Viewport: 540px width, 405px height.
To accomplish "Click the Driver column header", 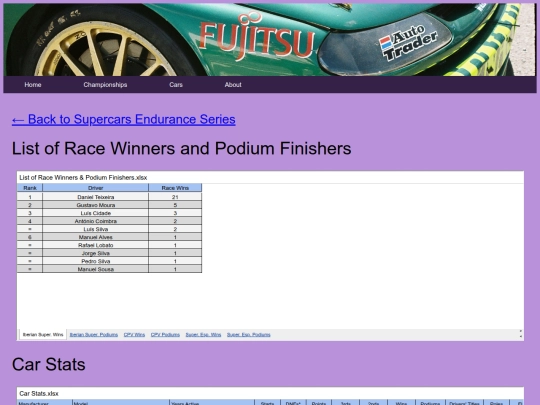I will pyautogui.click(x=96, y=188).
